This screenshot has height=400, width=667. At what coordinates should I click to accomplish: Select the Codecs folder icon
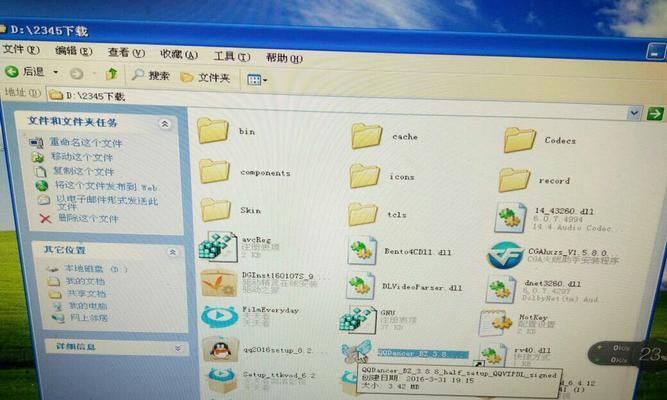click(519, 140)
